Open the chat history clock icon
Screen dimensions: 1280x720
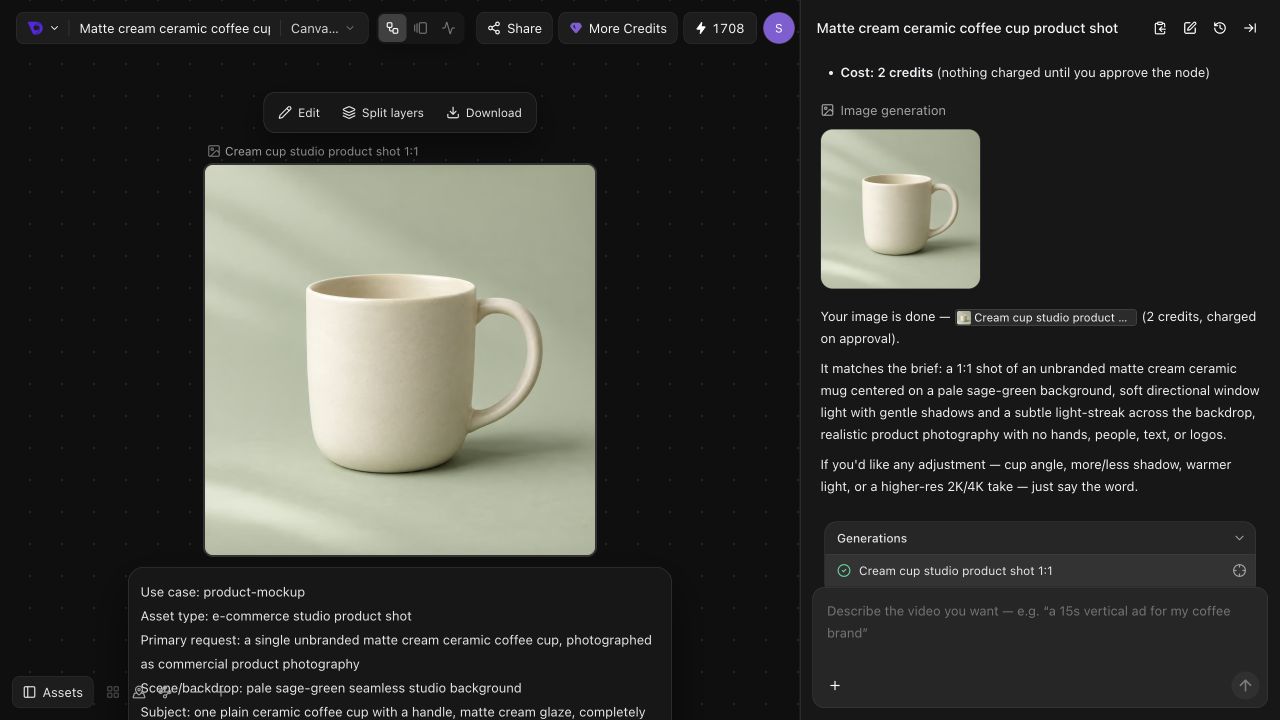1220,28
